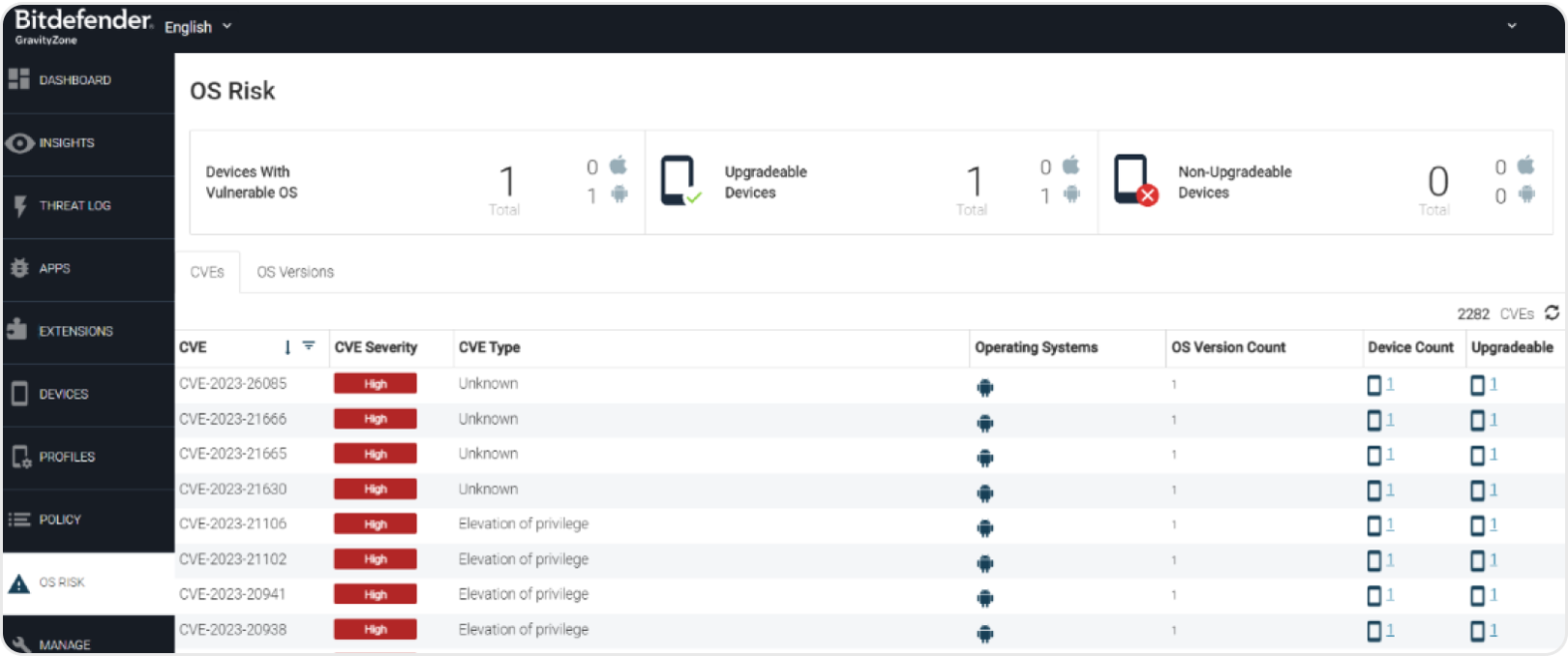Screen dimensions: 1568x656
Task: Click the Insights eye icon
Action: 19,143
